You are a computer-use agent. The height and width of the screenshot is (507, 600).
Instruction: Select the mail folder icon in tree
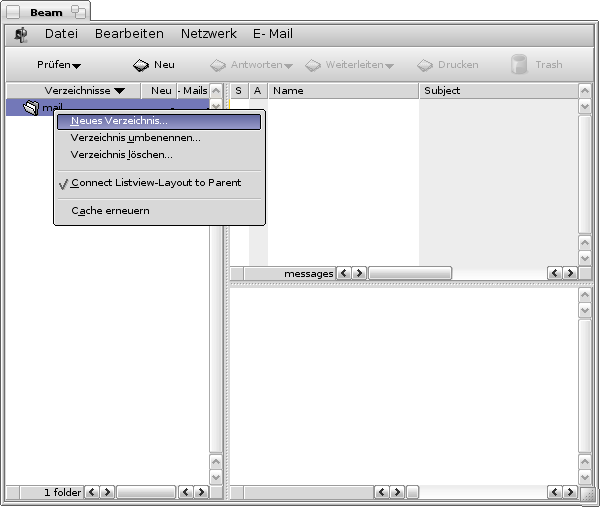pos(30,108)
